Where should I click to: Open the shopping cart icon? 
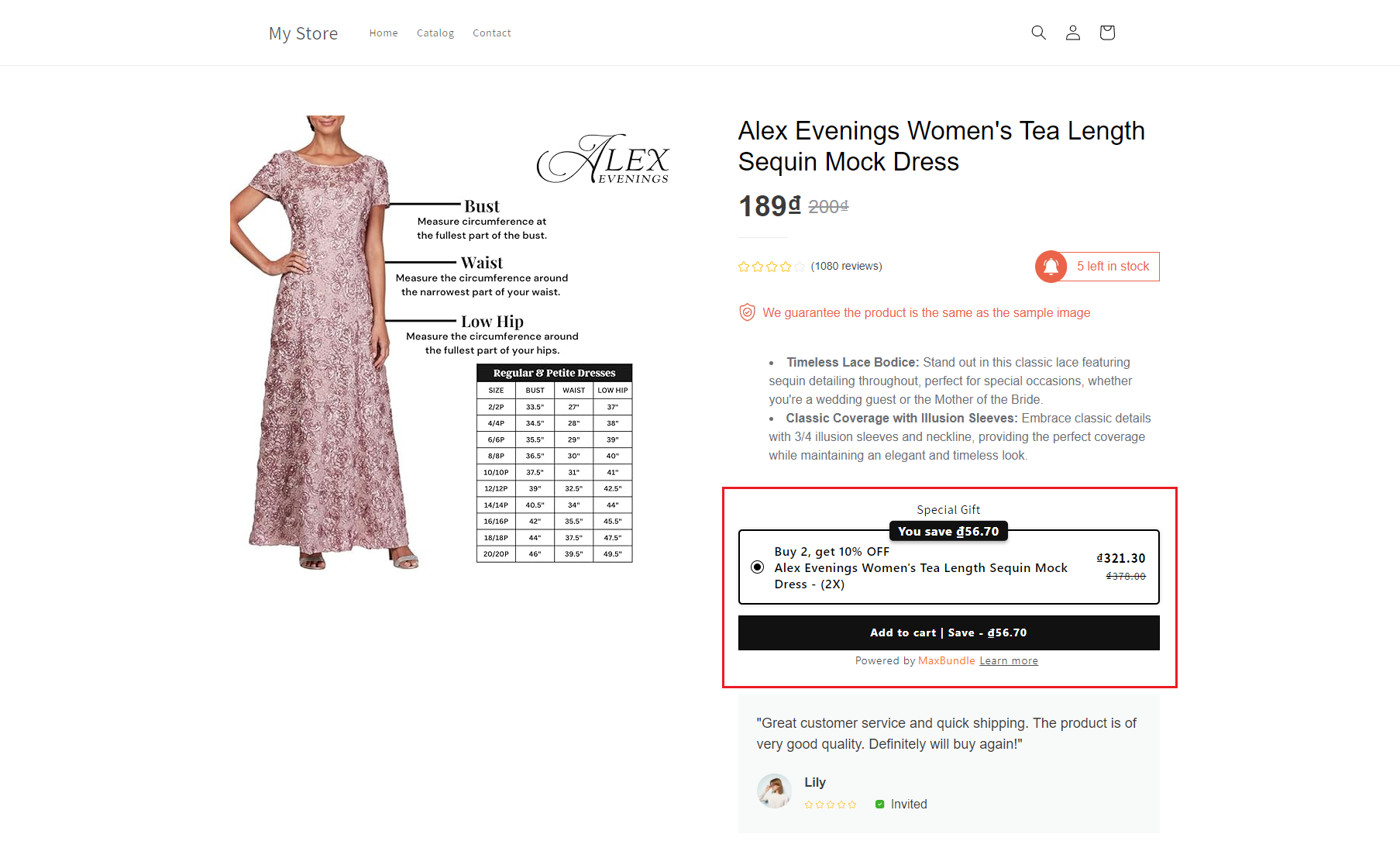[1106, 33]
